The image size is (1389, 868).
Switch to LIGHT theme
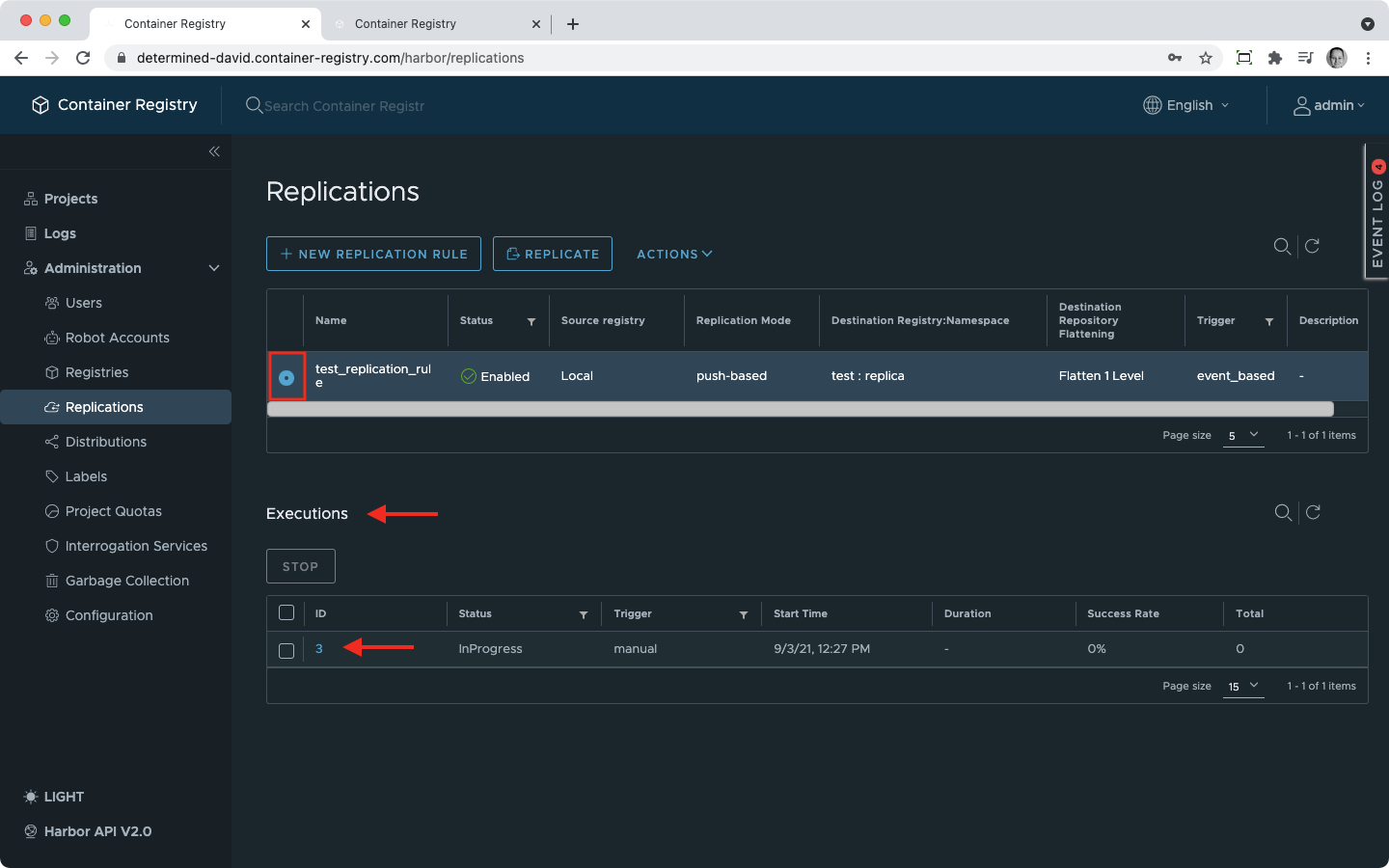[54, 797]
